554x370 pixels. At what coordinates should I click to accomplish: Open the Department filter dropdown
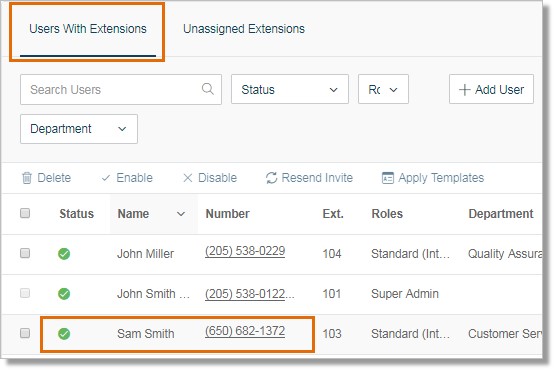[79, 129]
